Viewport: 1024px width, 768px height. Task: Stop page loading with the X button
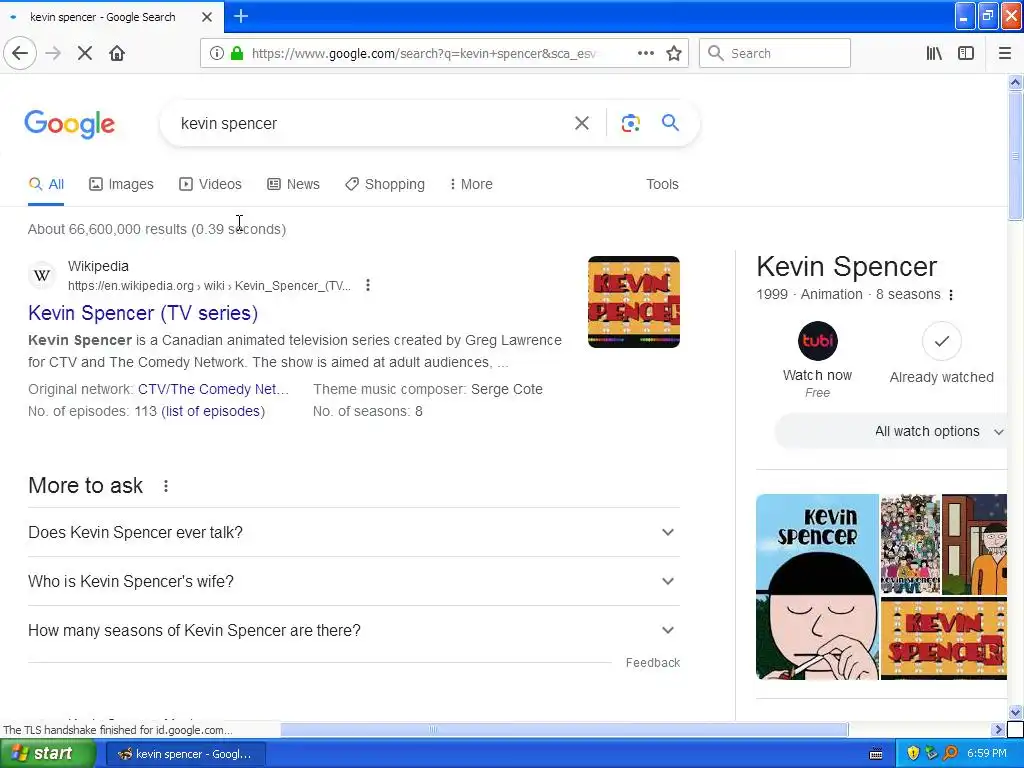(x=85, y=54)
